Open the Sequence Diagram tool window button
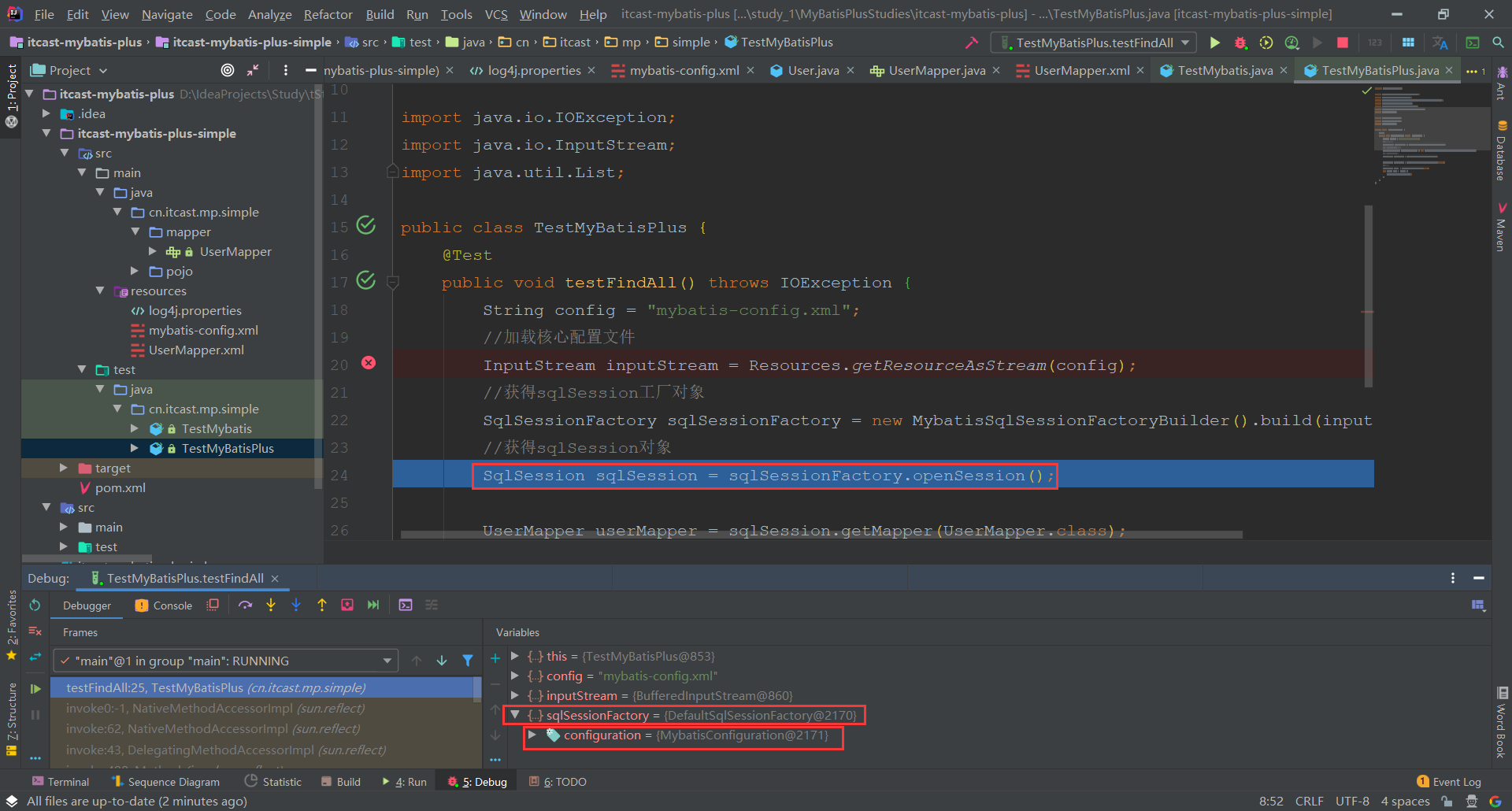 pyautogui.click(x=166, y=781)
